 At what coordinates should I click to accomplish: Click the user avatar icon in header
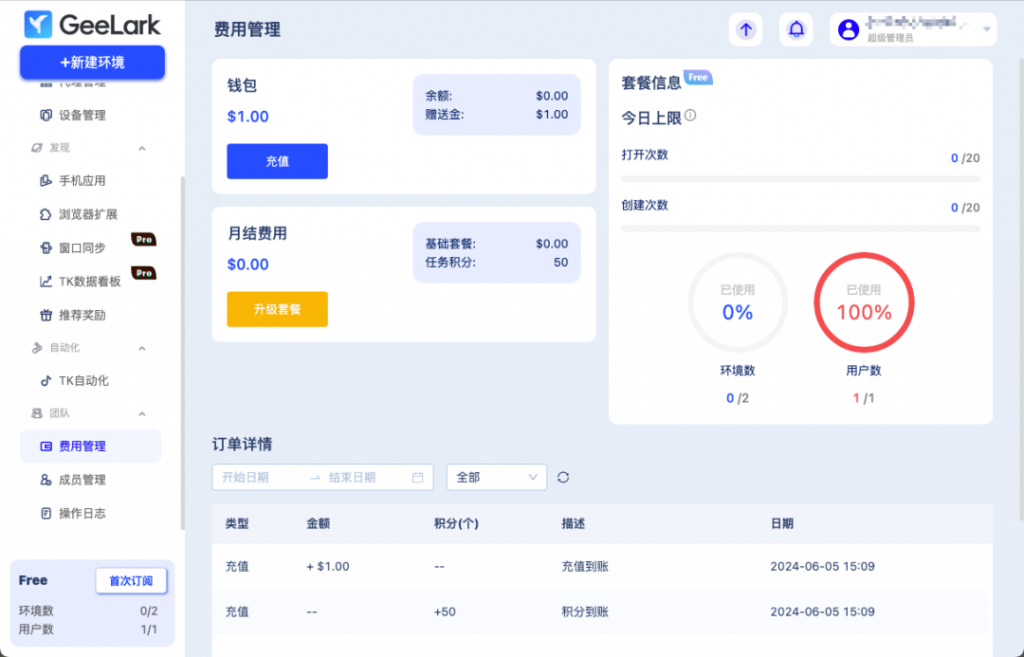point(848,30)
